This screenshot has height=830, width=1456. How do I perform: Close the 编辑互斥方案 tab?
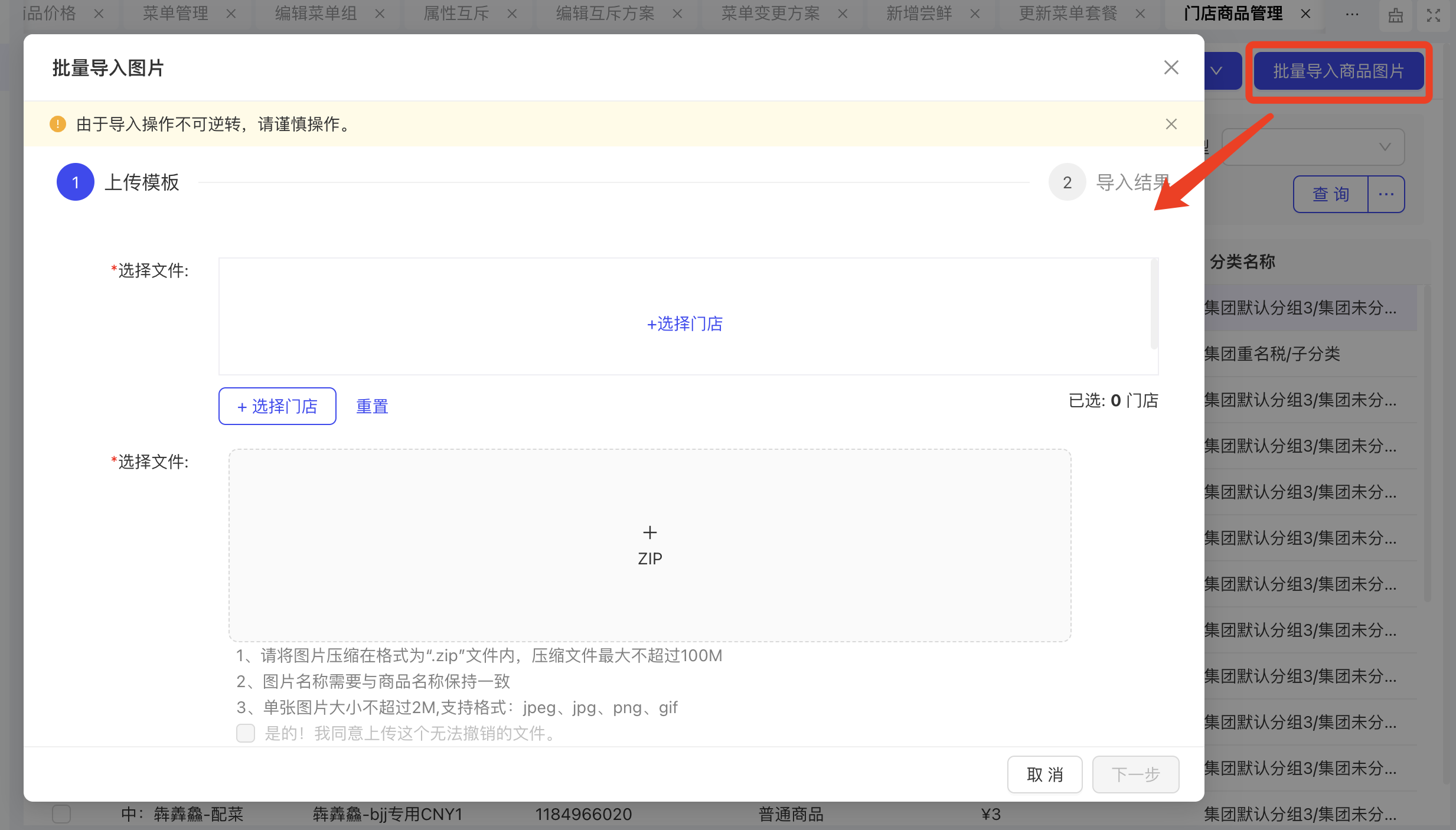[x=678, y=14]
